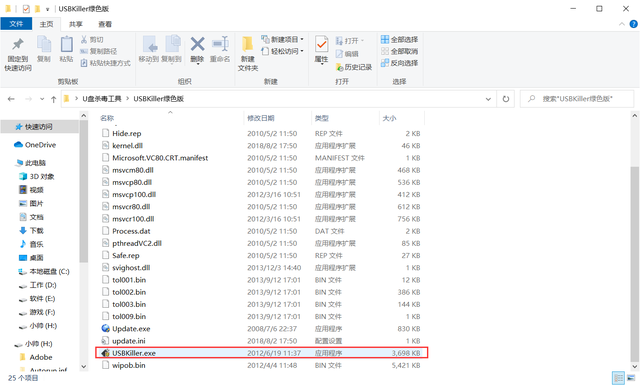Open the File tab
The width and height of the screenshot is (640, 385).
[x=16, y=24]
